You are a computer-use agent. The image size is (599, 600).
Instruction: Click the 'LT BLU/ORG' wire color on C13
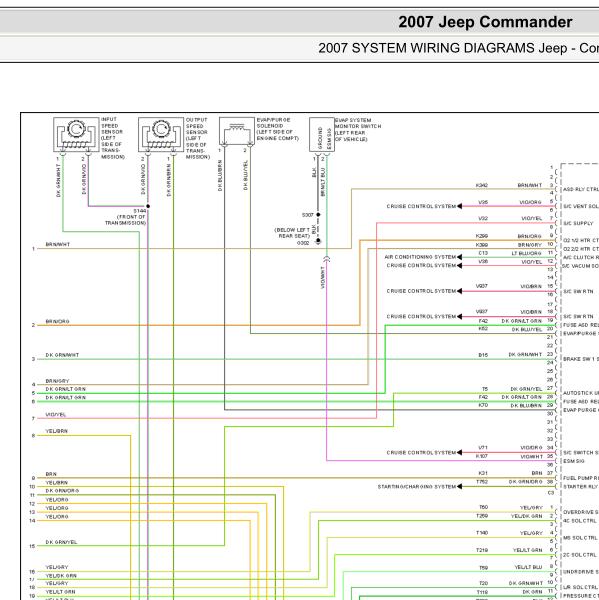(527, 253)
